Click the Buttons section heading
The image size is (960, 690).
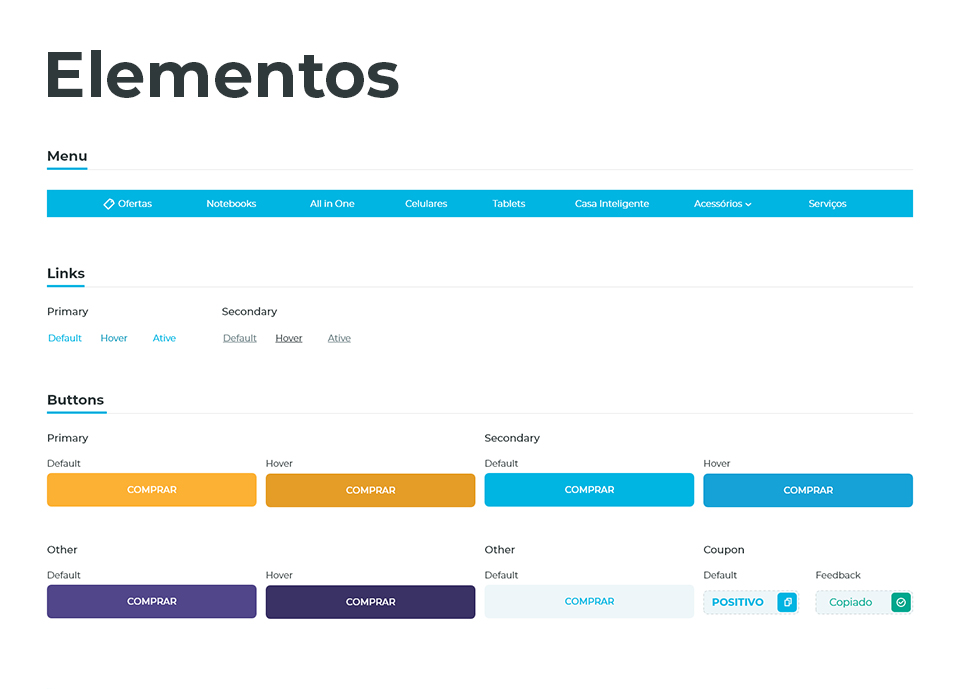pyautogui.click(x=75, y=400)
